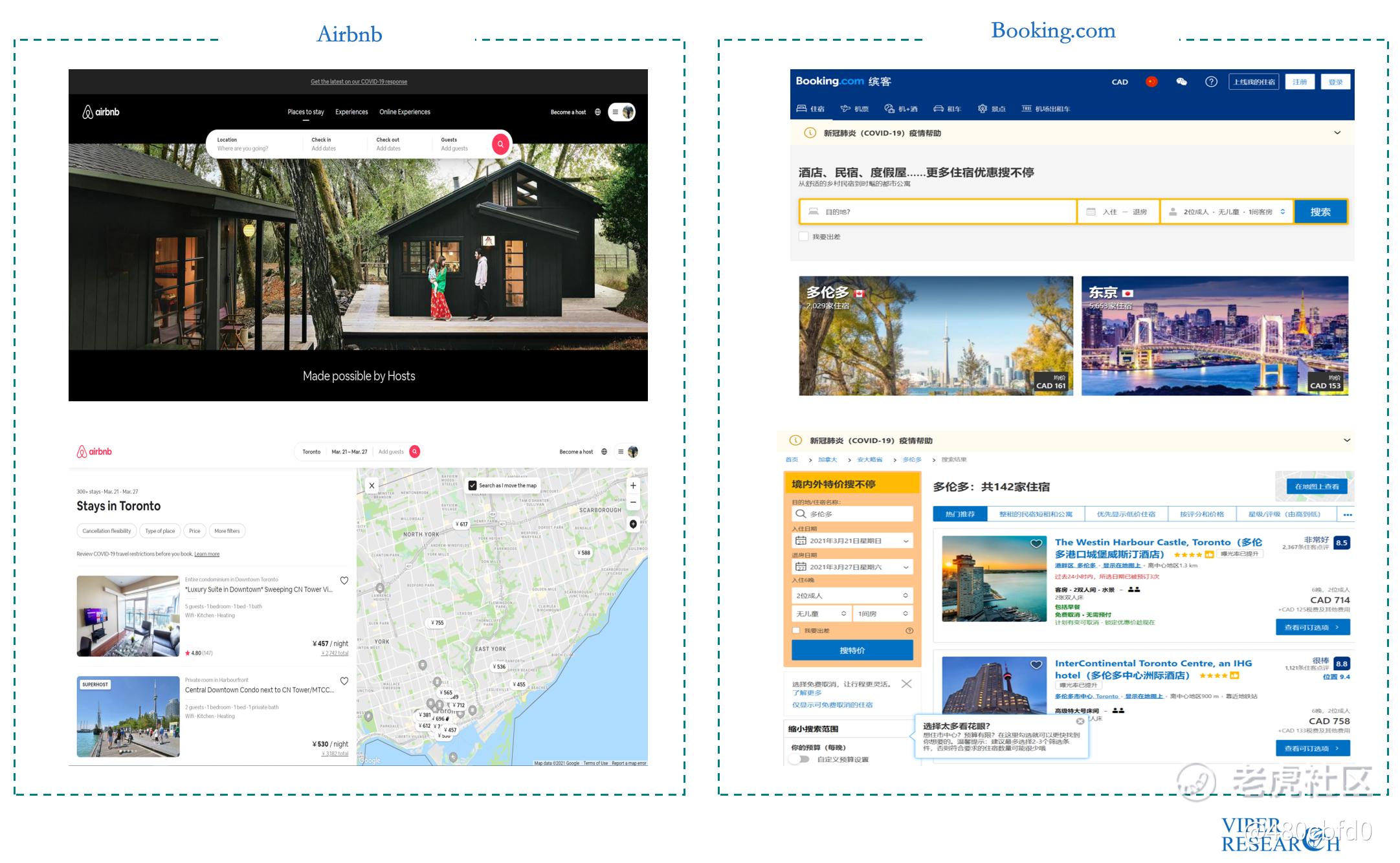
Task: Select Places to stay in Airbnb nav
Action: [306, 113]
